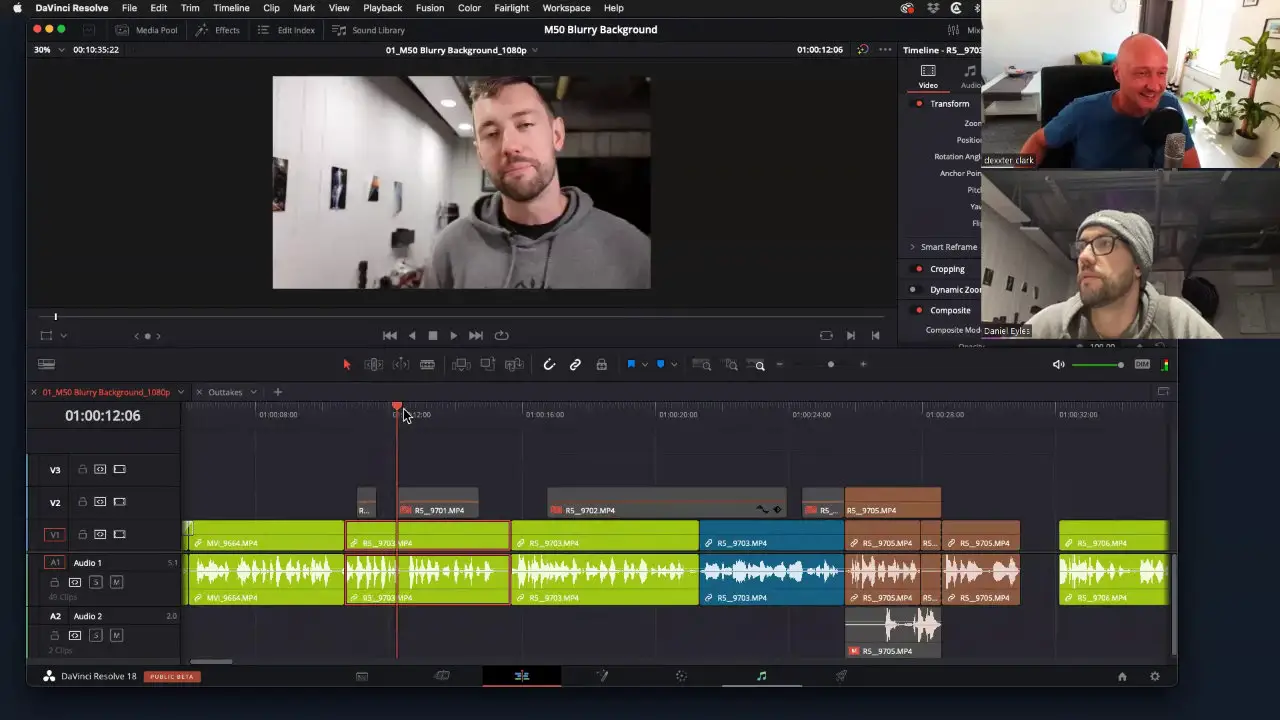The image size is (1280, 720).
Task: Toggle the timeline snapping magnet icon
Action: pyautogui.click(x=549, y=365)
